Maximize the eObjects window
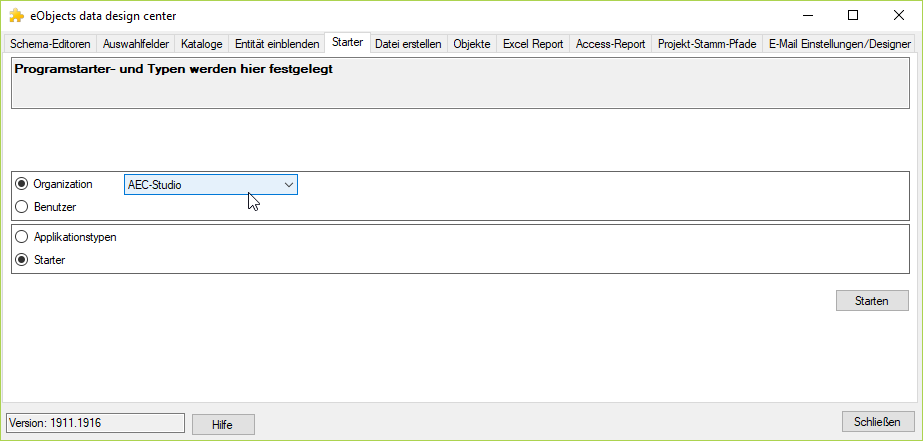This screenshot has height=441, width=923. (x=852, y=16)
